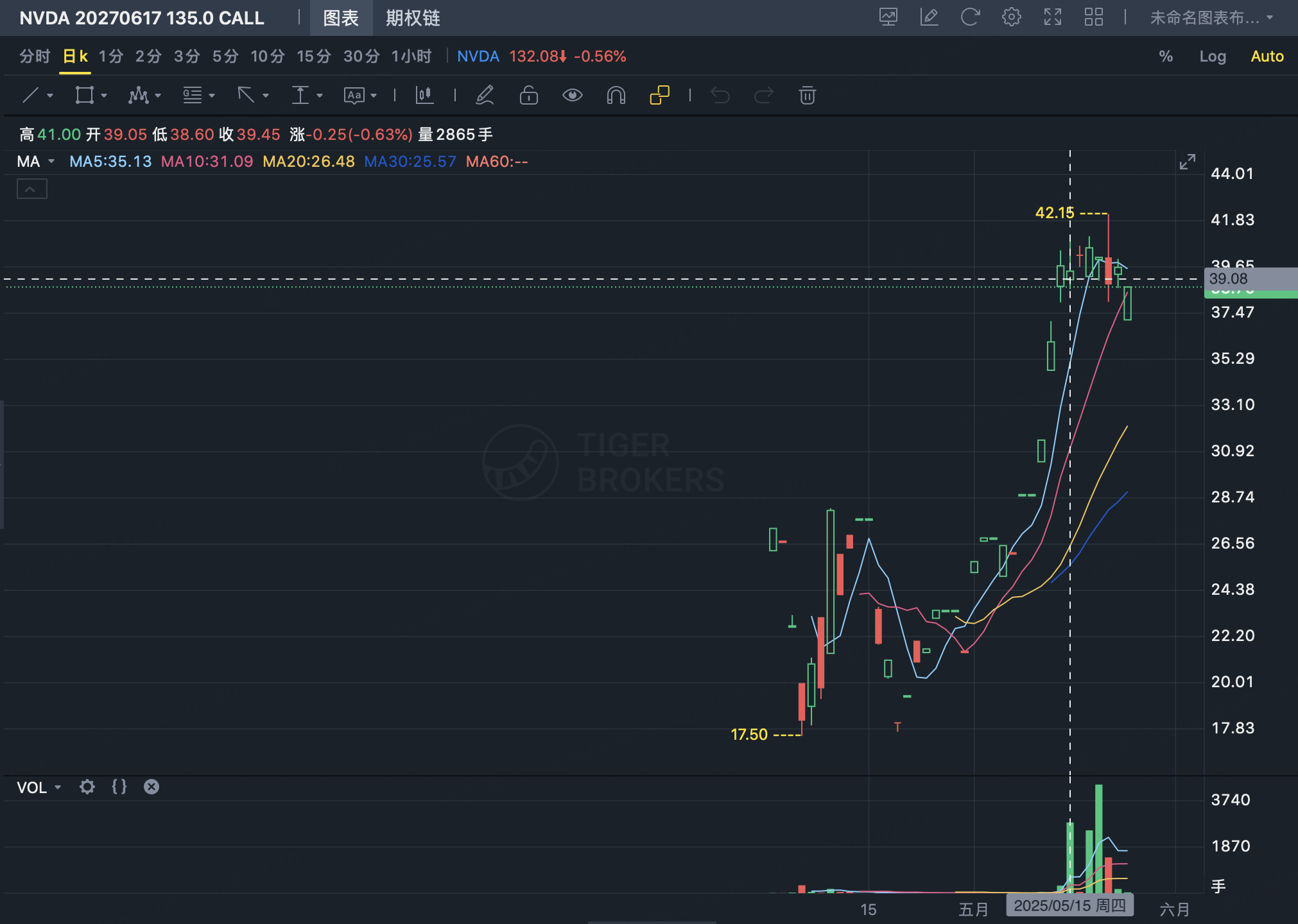Select the 10分 timeframe
This screenshot has height=924, width=1298.
[268, 56]
